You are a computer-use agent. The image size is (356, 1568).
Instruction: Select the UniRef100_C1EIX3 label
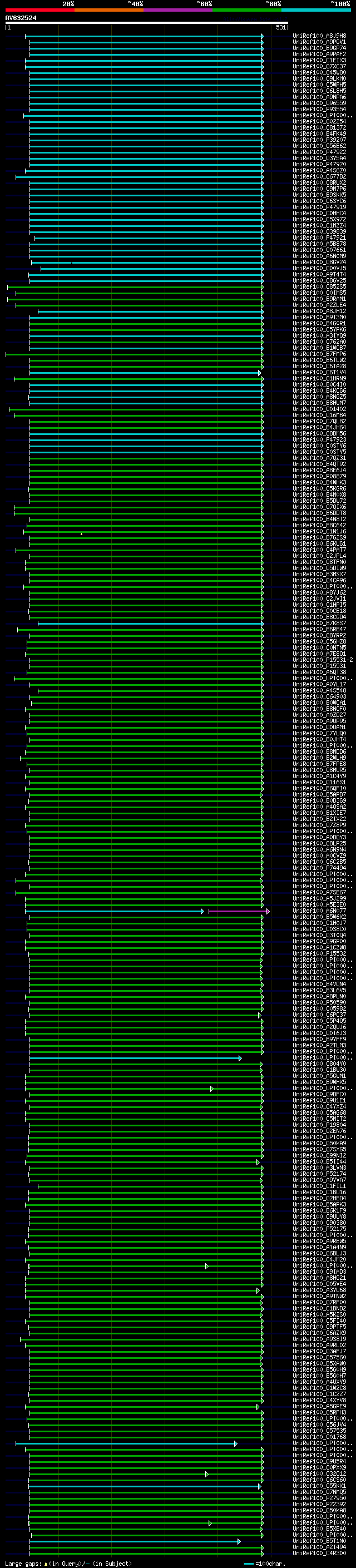point(319,60)
